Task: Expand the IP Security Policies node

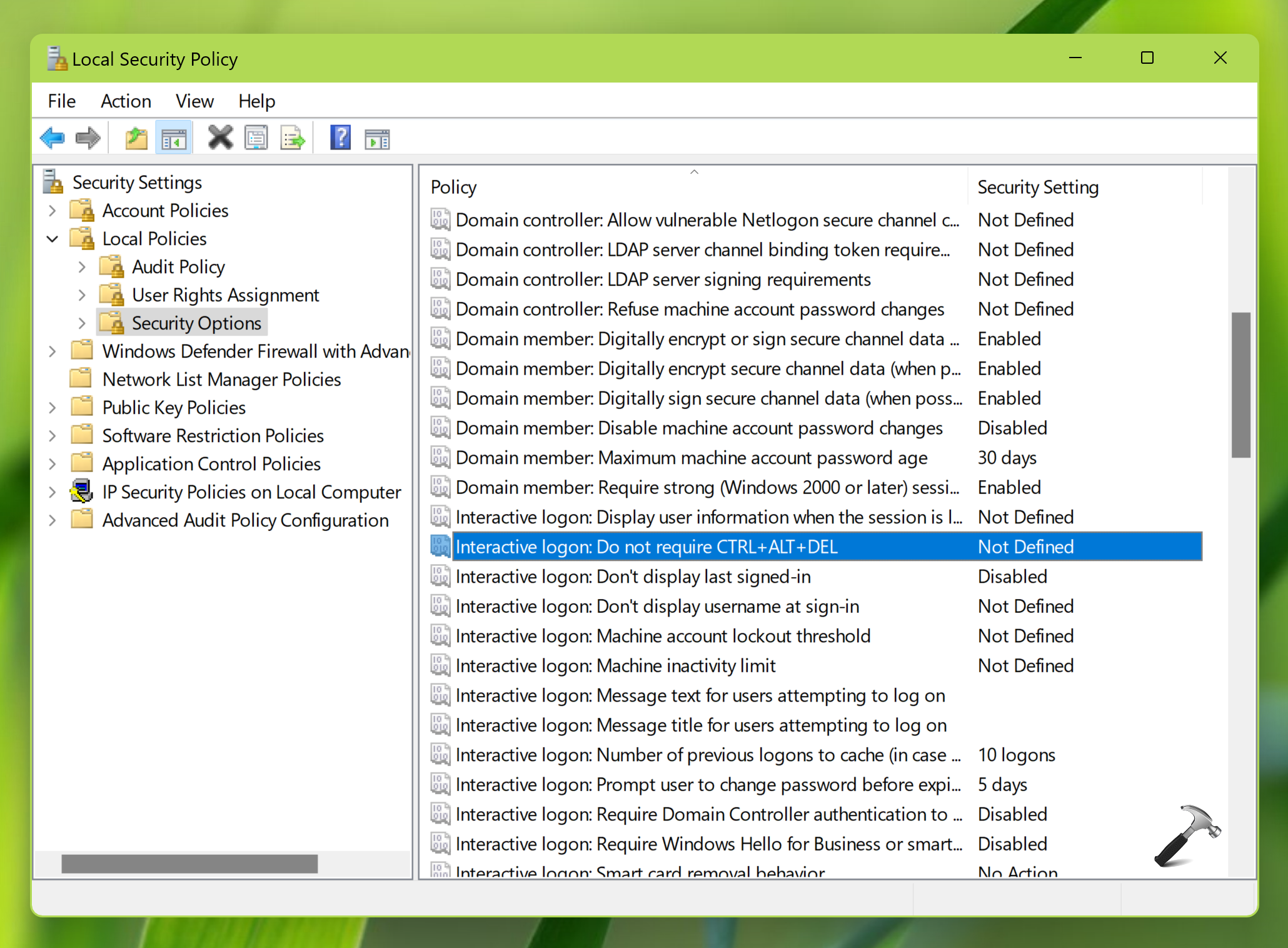Action: tap(56, 492)
